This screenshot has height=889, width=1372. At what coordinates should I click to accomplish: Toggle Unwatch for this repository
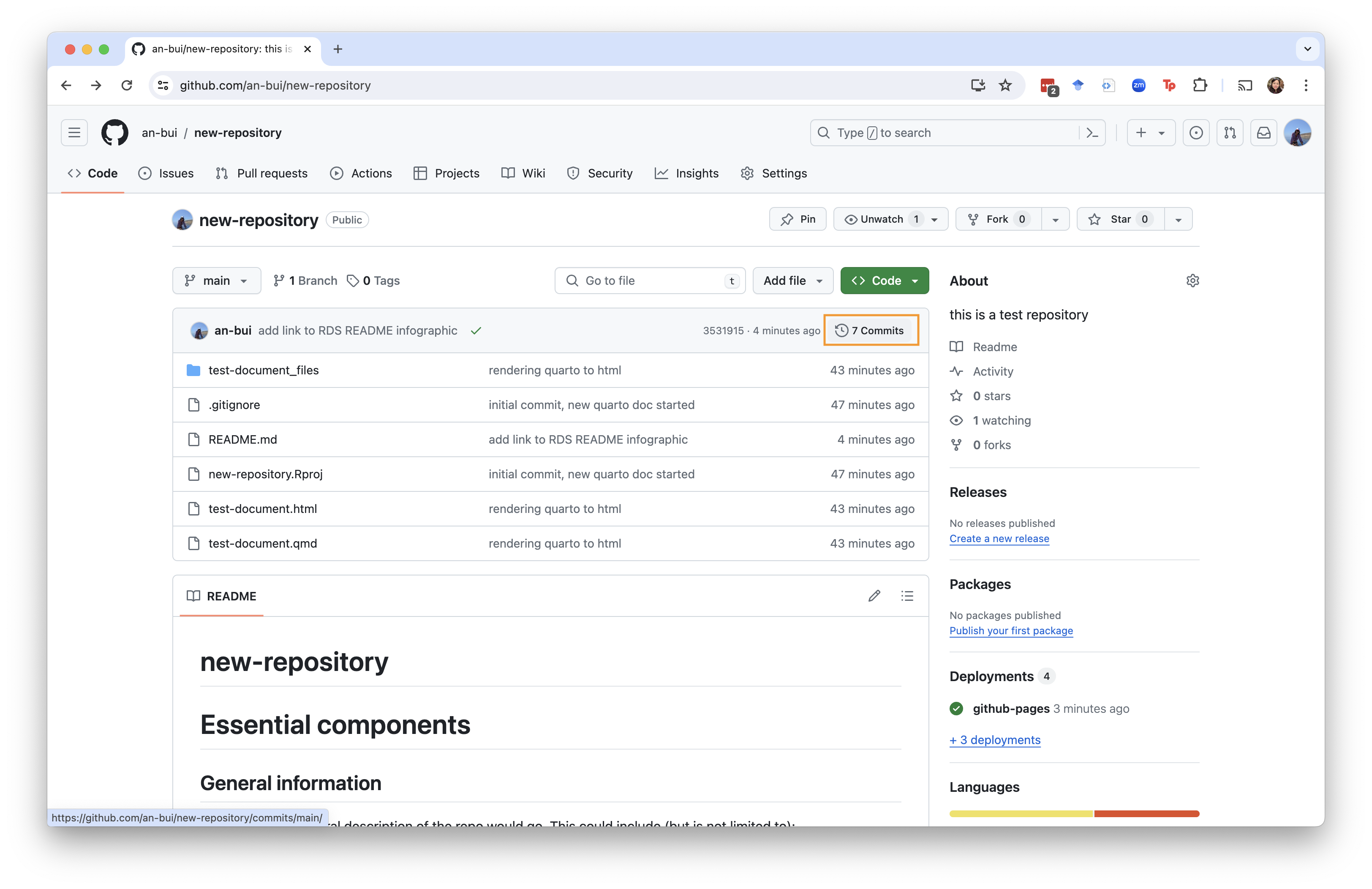point(882,219)
